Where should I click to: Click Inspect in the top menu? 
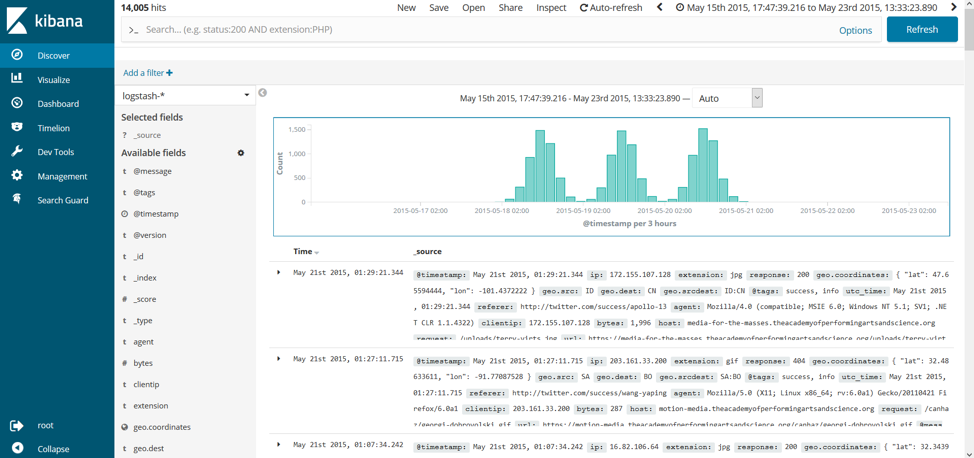[551, 7]
